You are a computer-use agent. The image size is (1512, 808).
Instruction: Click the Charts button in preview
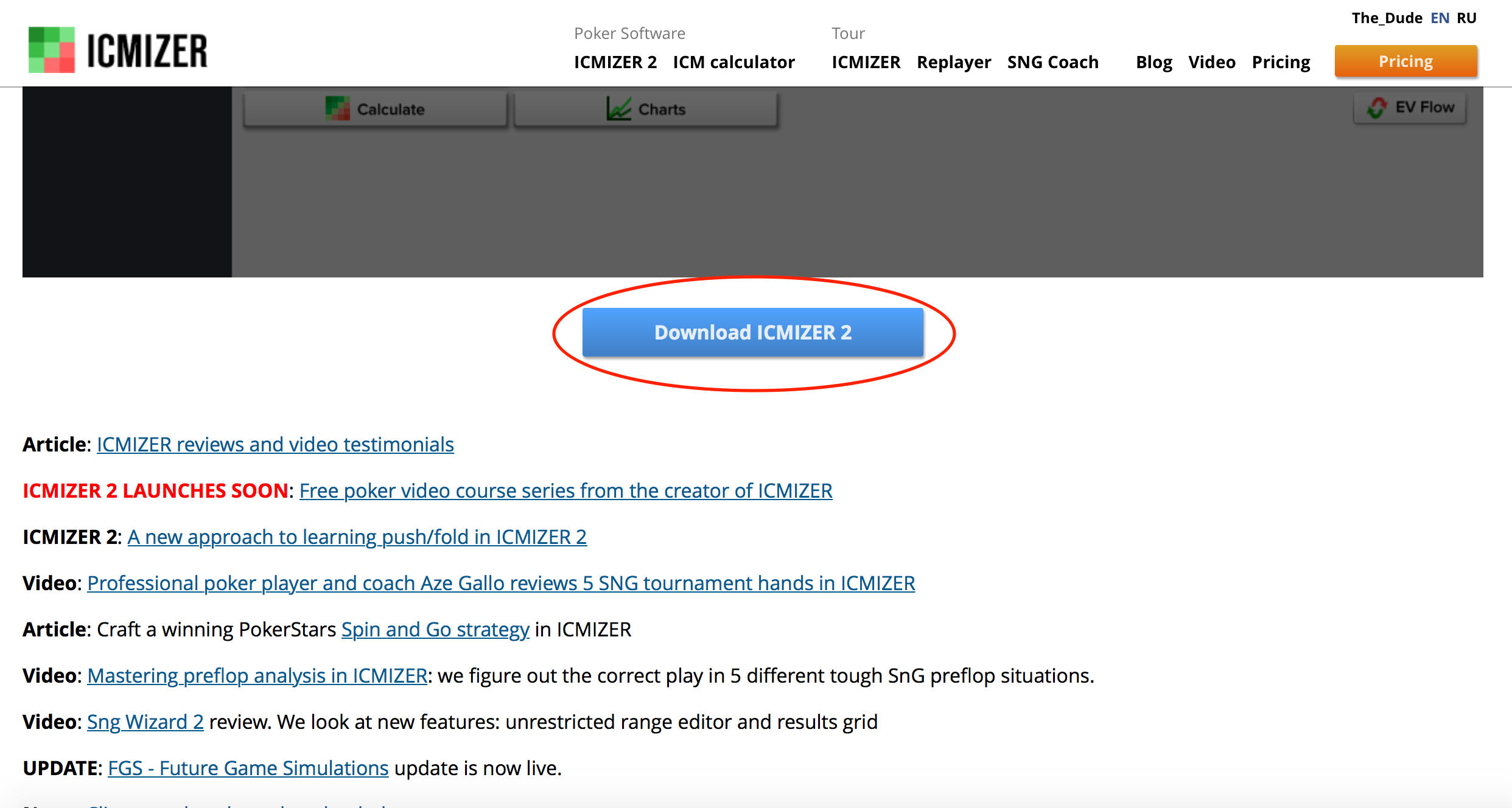pyautogui.click(x=646, y=110)
